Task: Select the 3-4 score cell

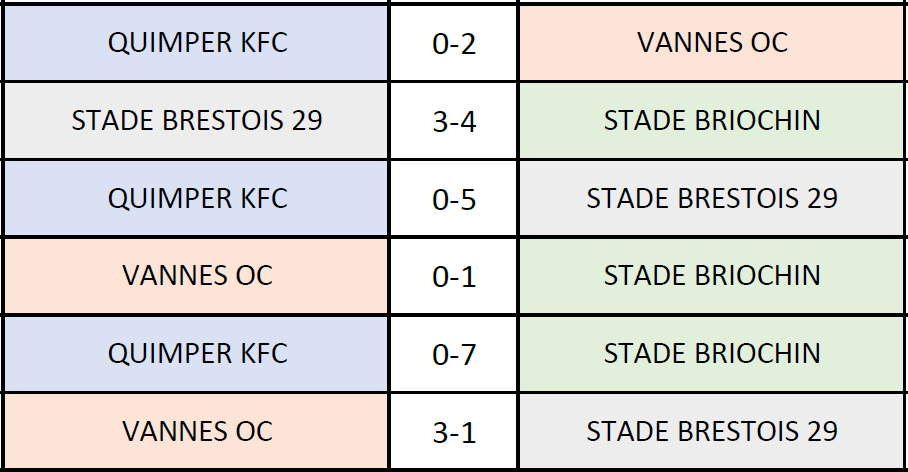Action: coord(454,120)
